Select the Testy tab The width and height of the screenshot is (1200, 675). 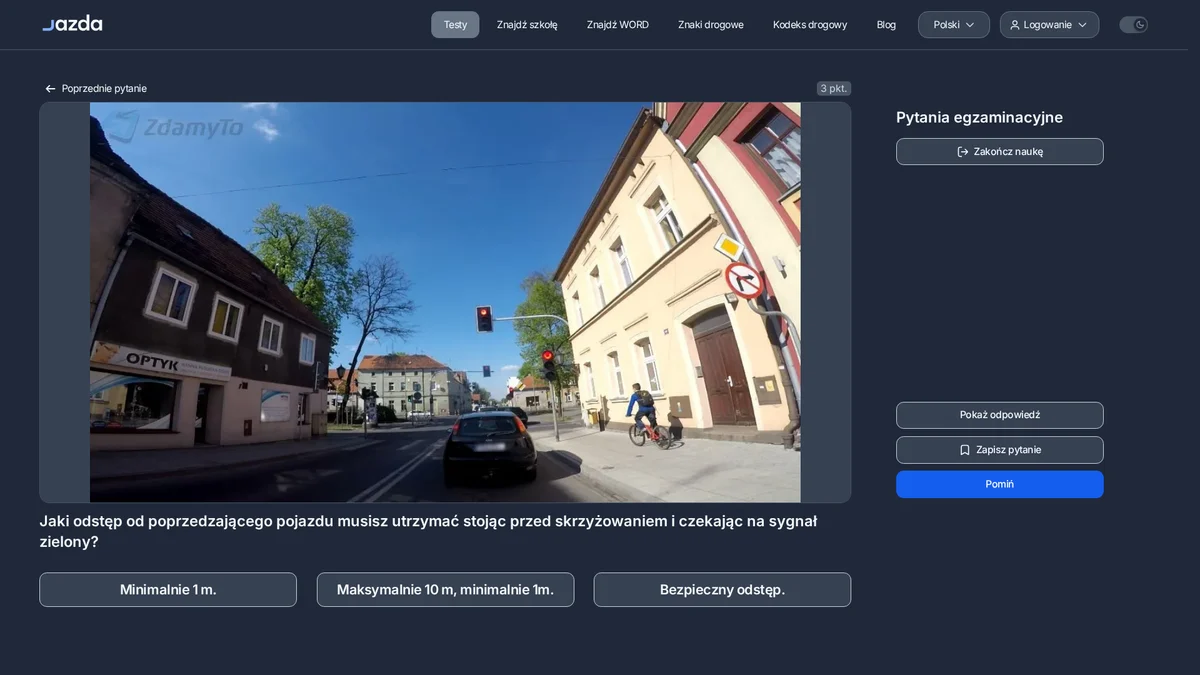(x=455, y=25)
